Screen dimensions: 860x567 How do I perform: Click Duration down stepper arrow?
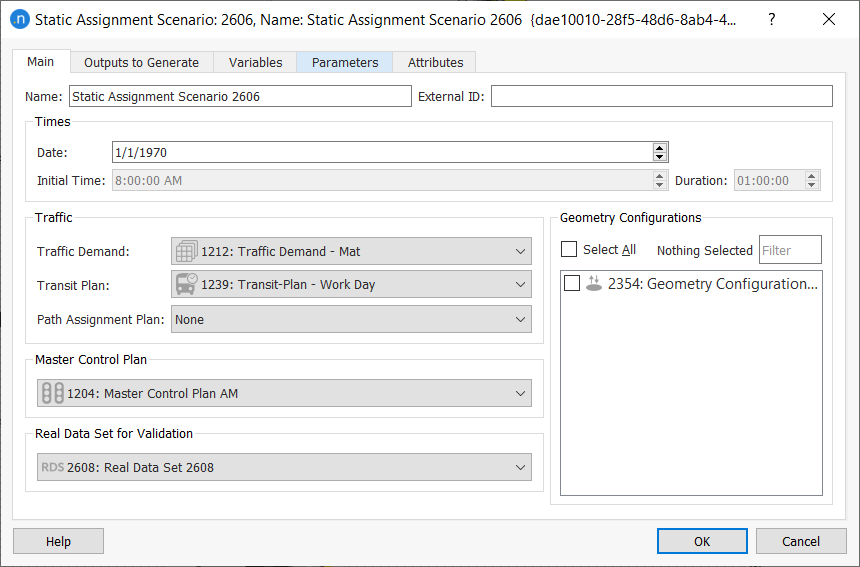click(812, 185)
